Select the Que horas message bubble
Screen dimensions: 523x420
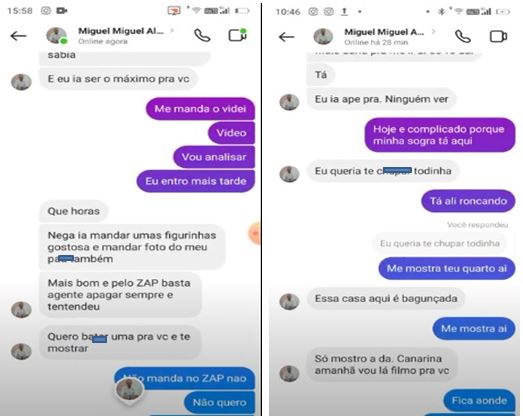74,211
